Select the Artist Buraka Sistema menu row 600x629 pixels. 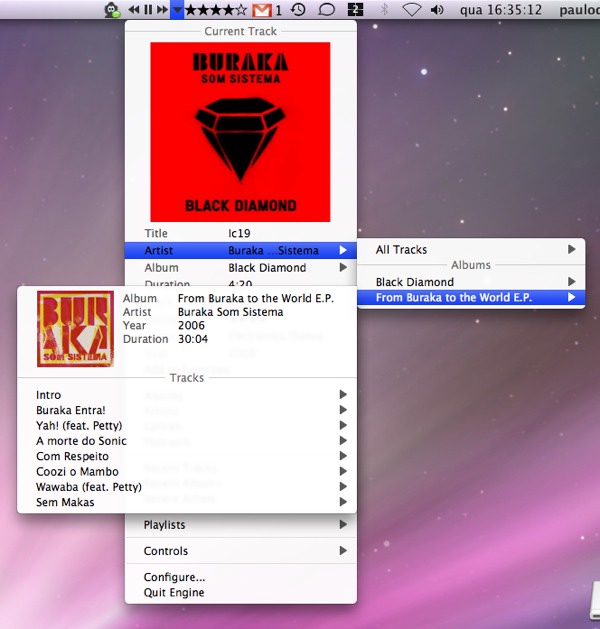(x=241, y=250)
